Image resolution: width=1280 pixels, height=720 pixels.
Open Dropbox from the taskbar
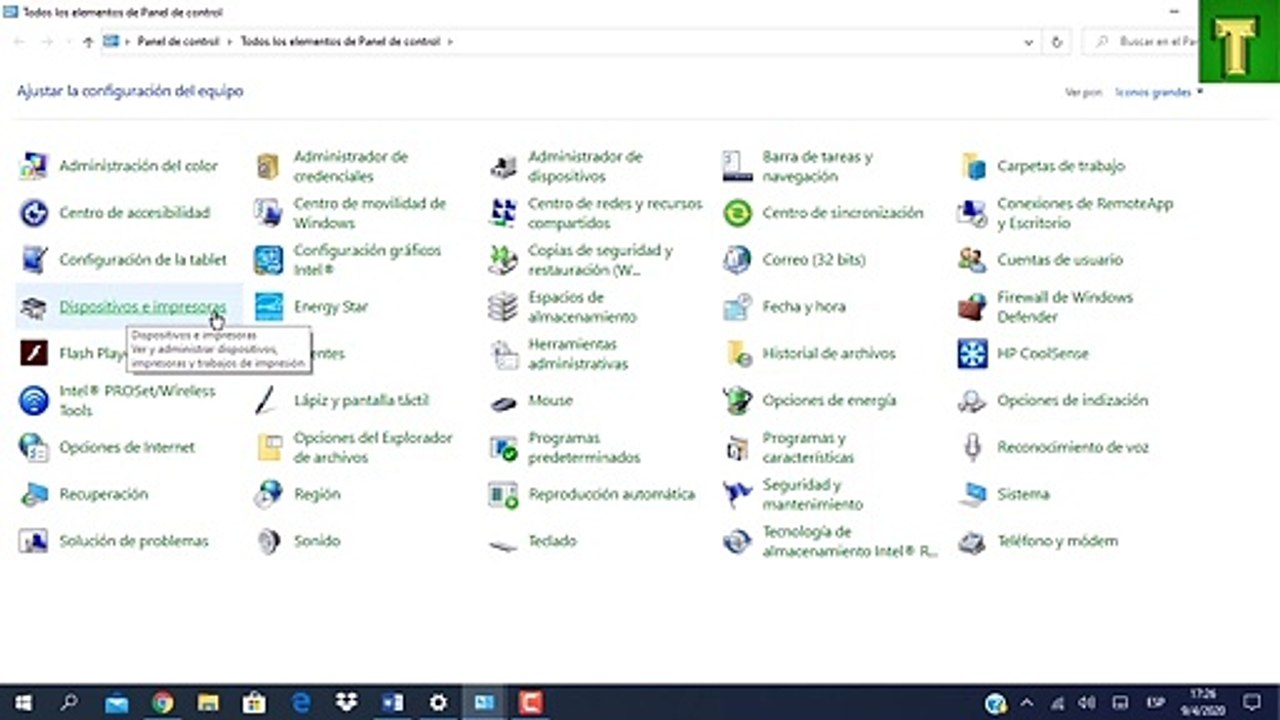(x=346, y=703)
